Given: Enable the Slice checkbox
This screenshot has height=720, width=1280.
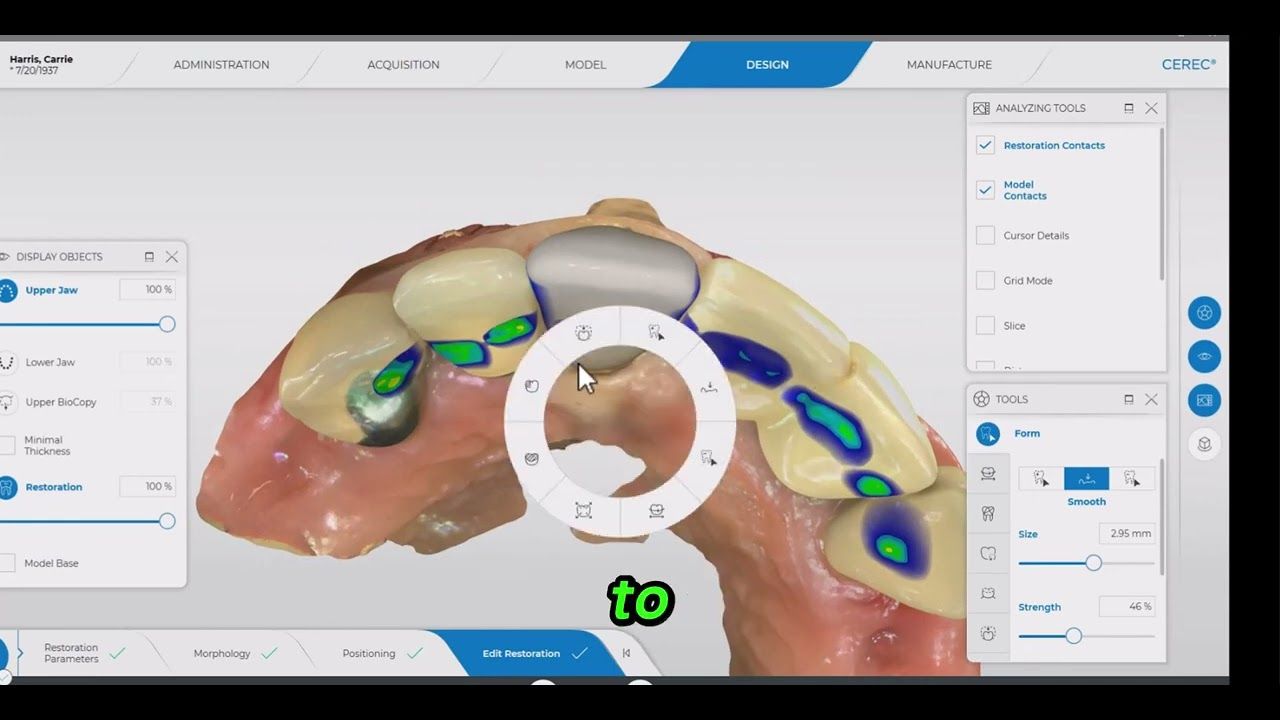Looking at the screenshot, I should click(x=985, y=326).
